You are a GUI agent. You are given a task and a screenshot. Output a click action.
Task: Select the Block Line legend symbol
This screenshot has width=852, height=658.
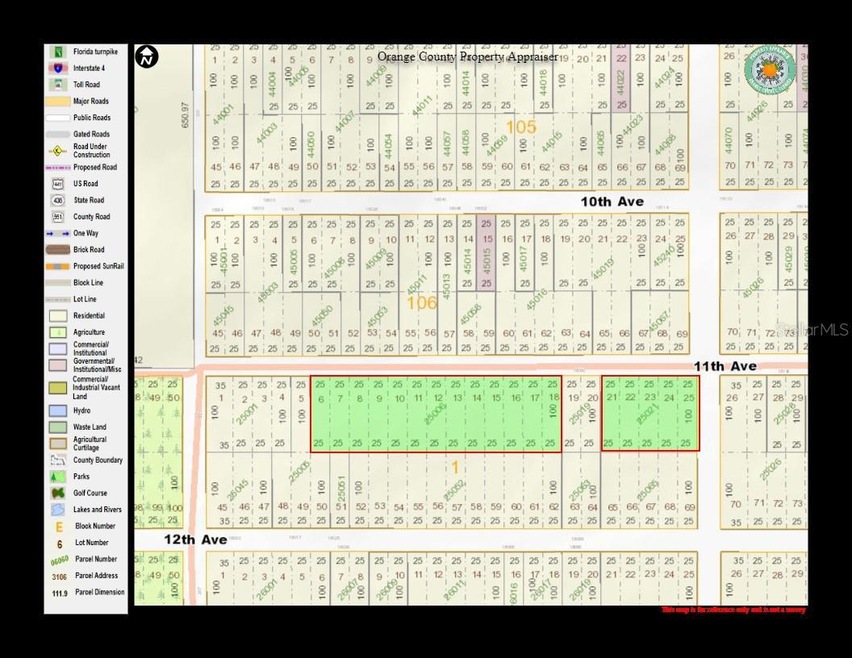pos(58,283)
